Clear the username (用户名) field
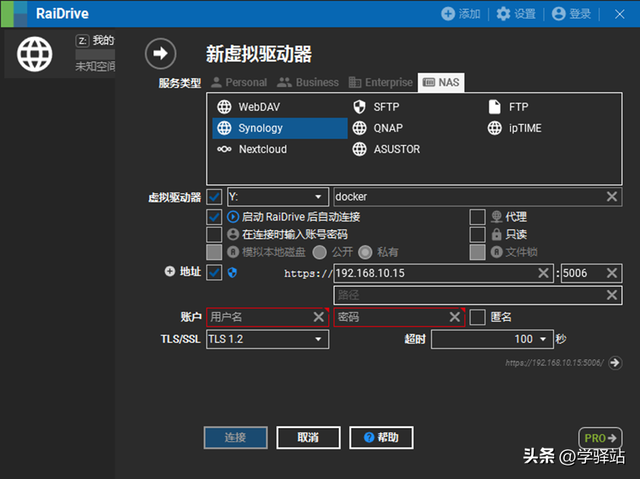Screen dimensions: 640x479 (x=319, y=317)
